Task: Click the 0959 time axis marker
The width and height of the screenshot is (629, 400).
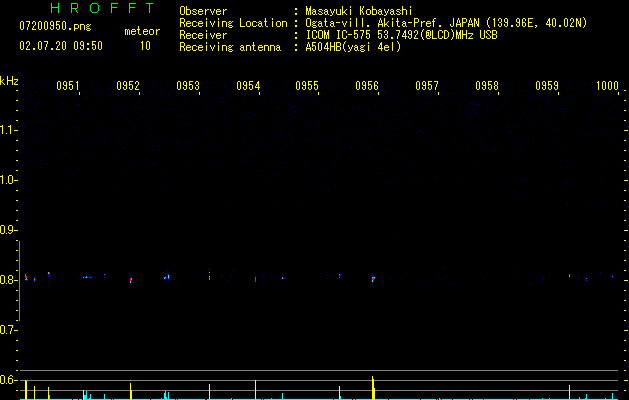Action: click(547, 86)
